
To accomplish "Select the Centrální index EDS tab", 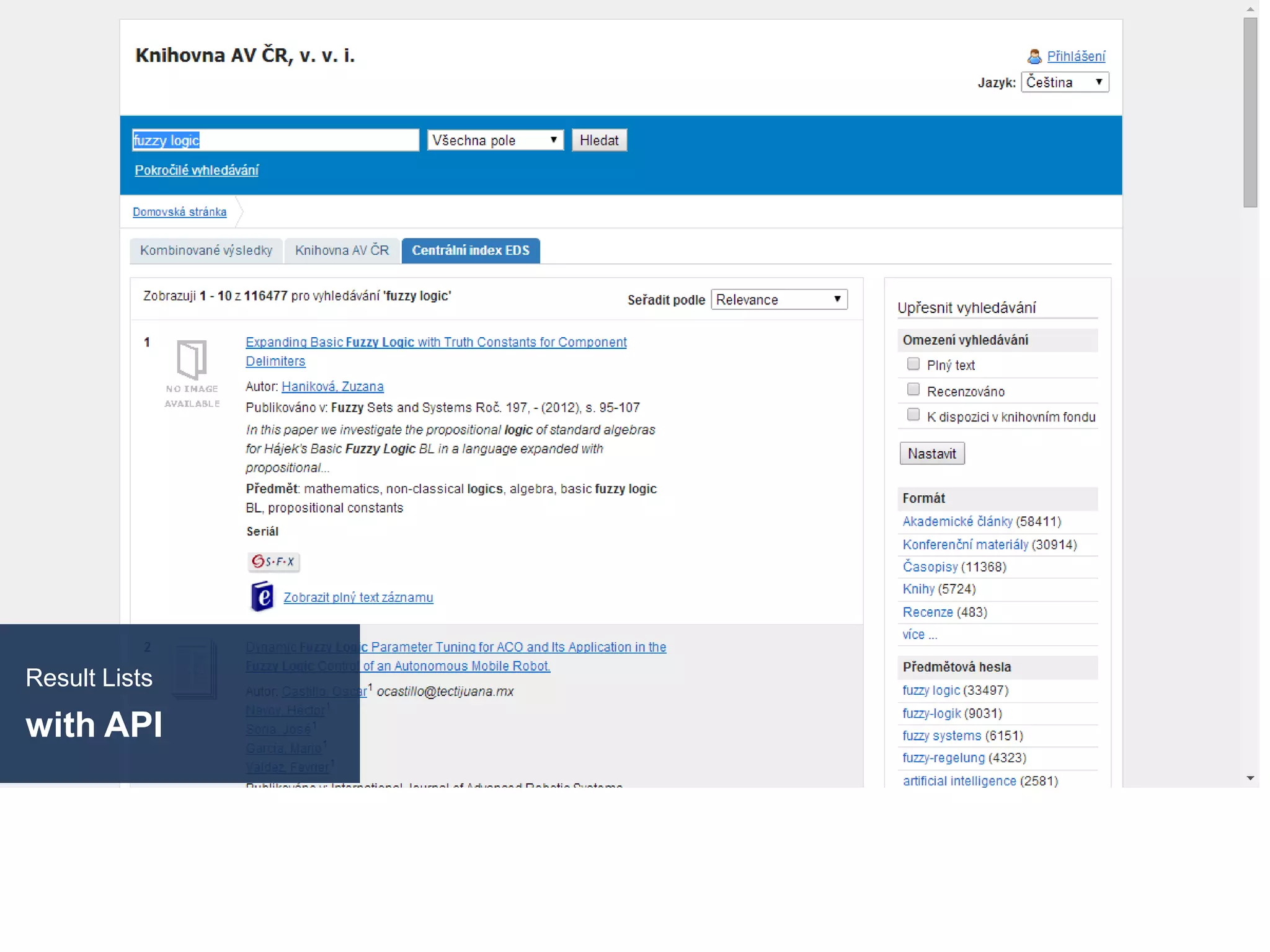I will click(471, 250).
